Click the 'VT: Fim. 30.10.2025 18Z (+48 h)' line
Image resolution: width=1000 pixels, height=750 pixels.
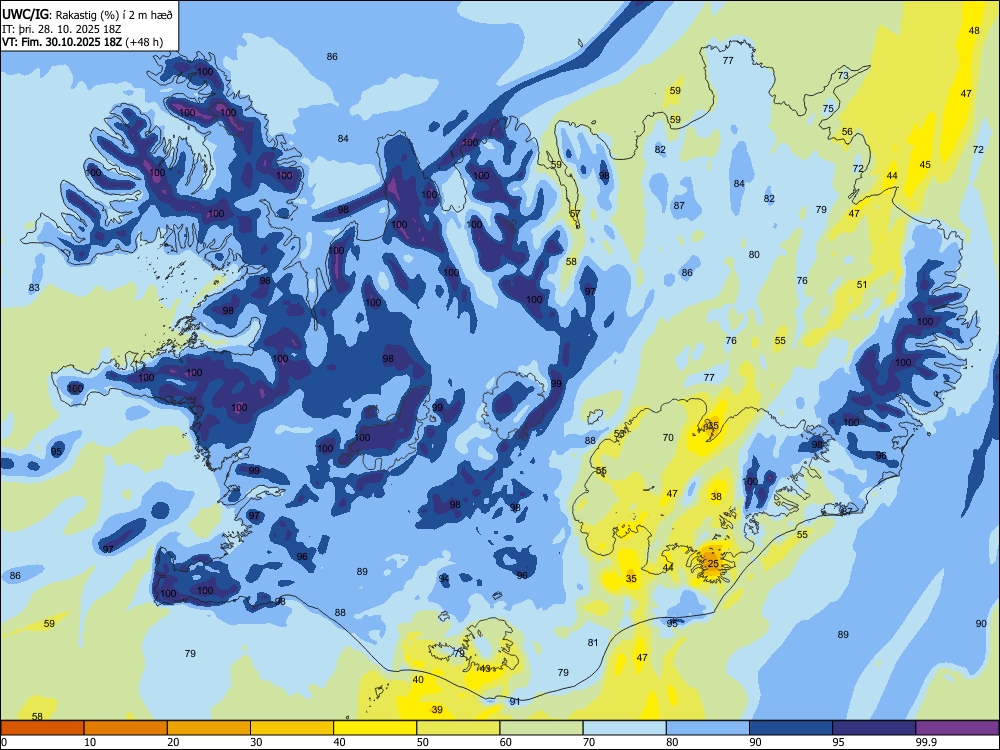pos(82,42)
